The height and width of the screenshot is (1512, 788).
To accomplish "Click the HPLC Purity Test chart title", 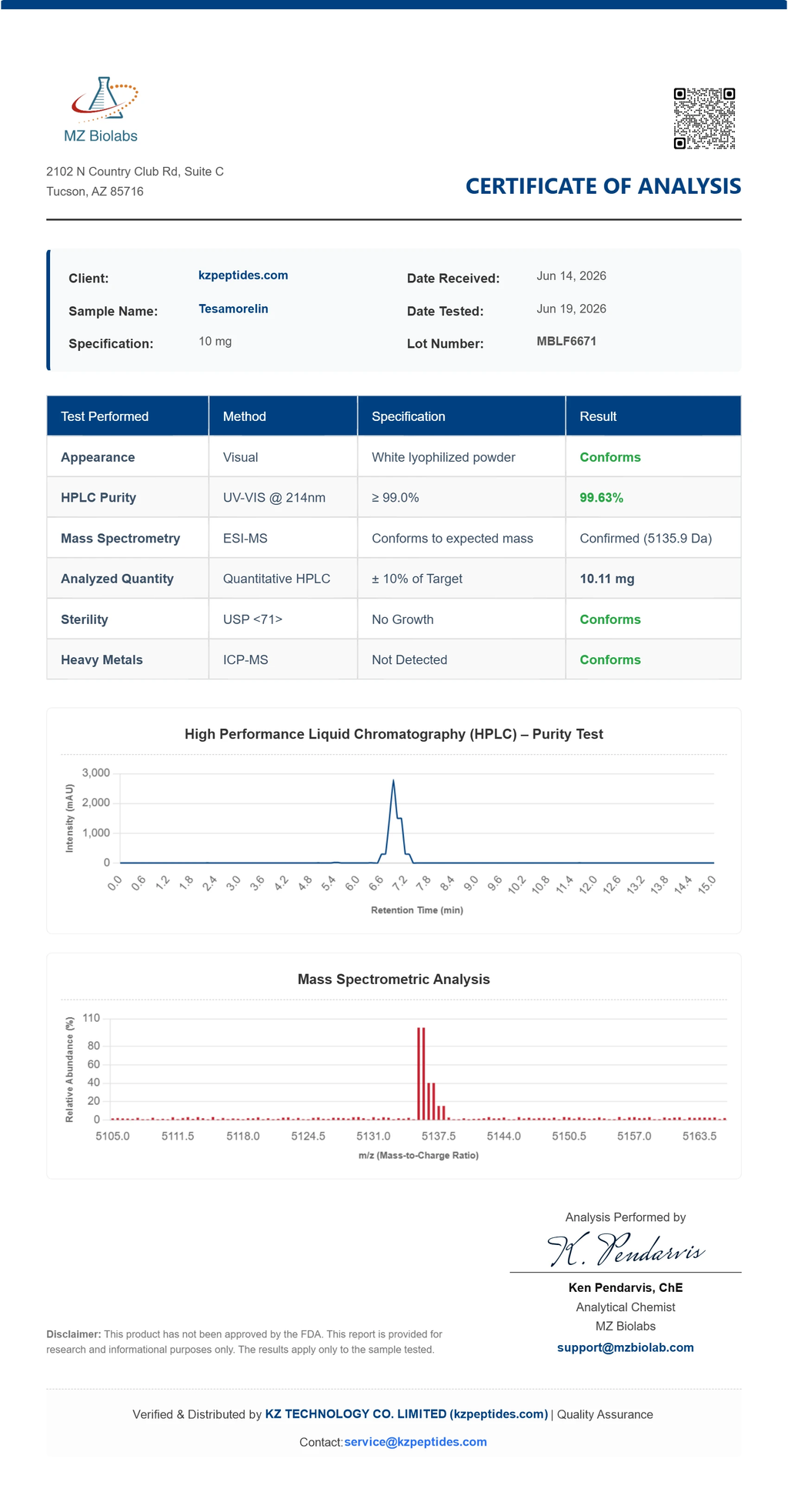I will (x=394, y=734).
